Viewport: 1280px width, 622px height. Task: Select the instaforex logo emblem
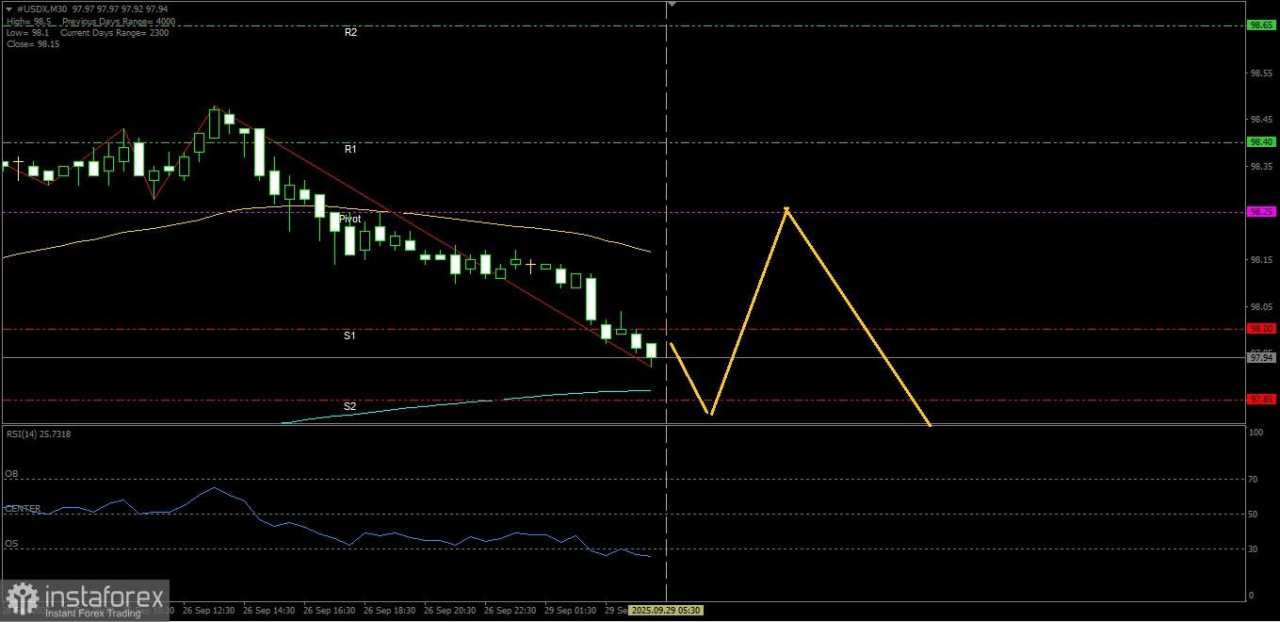pos(22,597)
